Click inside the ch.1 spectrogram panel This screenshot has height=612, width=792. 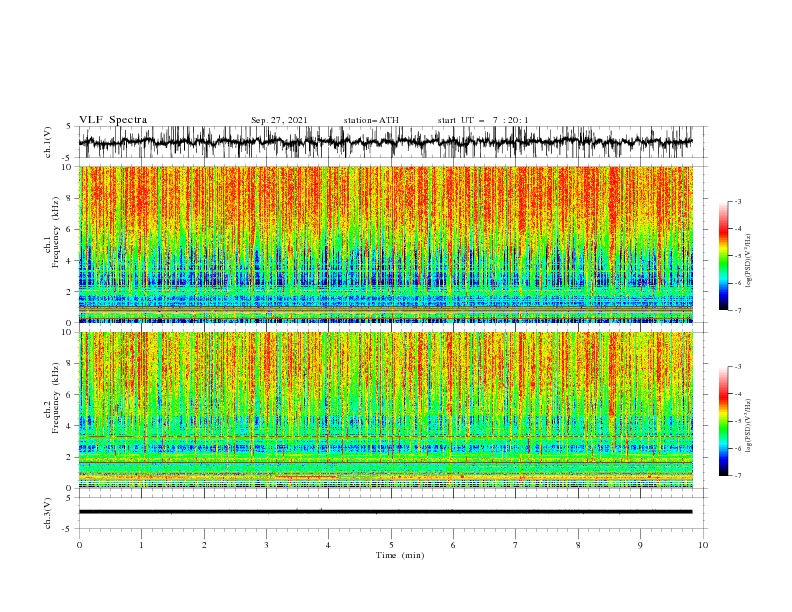(385, 244)
